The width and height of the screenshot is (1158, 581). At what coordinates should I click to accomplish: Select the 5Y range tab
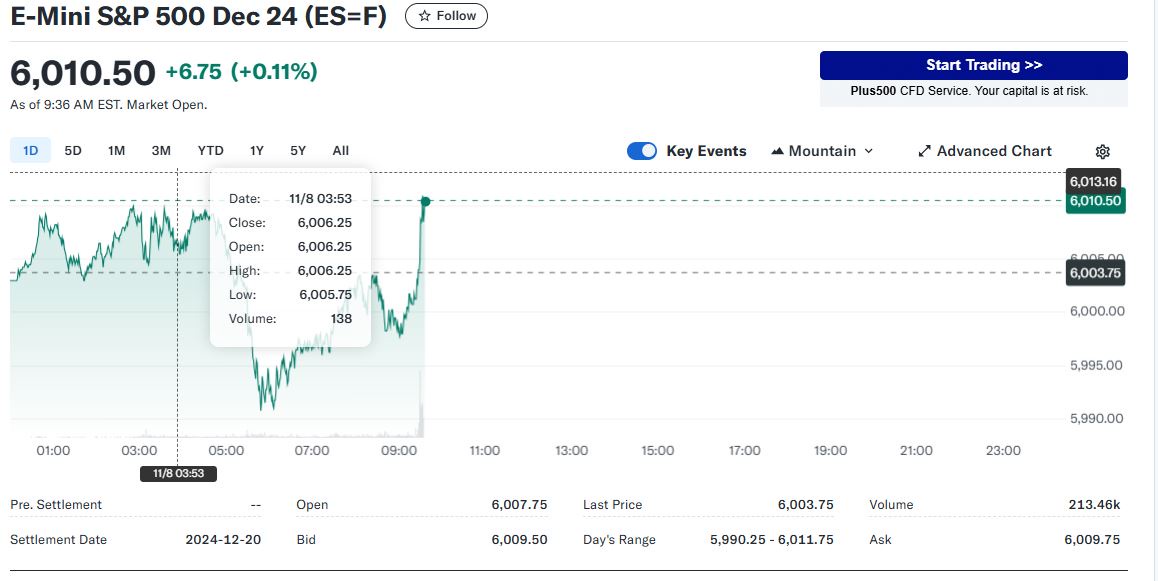click(298, 151)
